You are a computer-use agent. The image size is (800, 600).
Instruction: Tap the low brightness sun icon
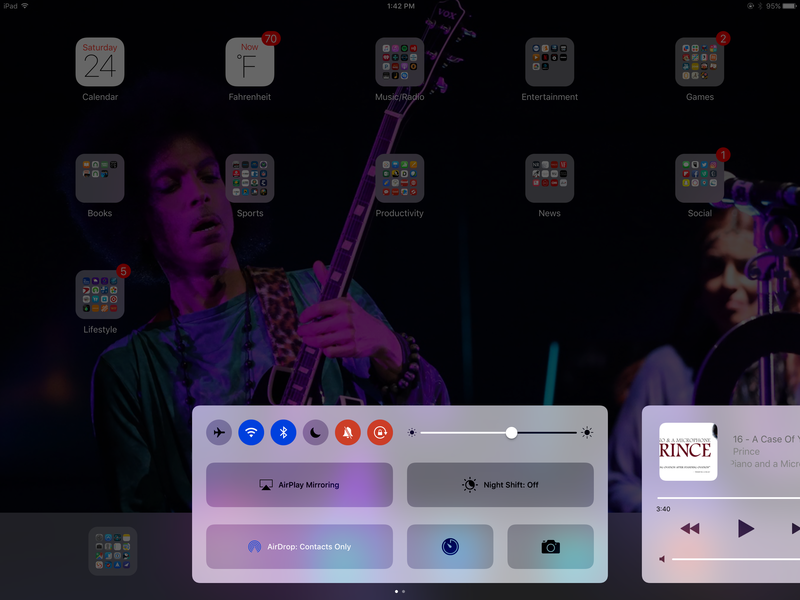pyautogui.click(x=412, y=433)
